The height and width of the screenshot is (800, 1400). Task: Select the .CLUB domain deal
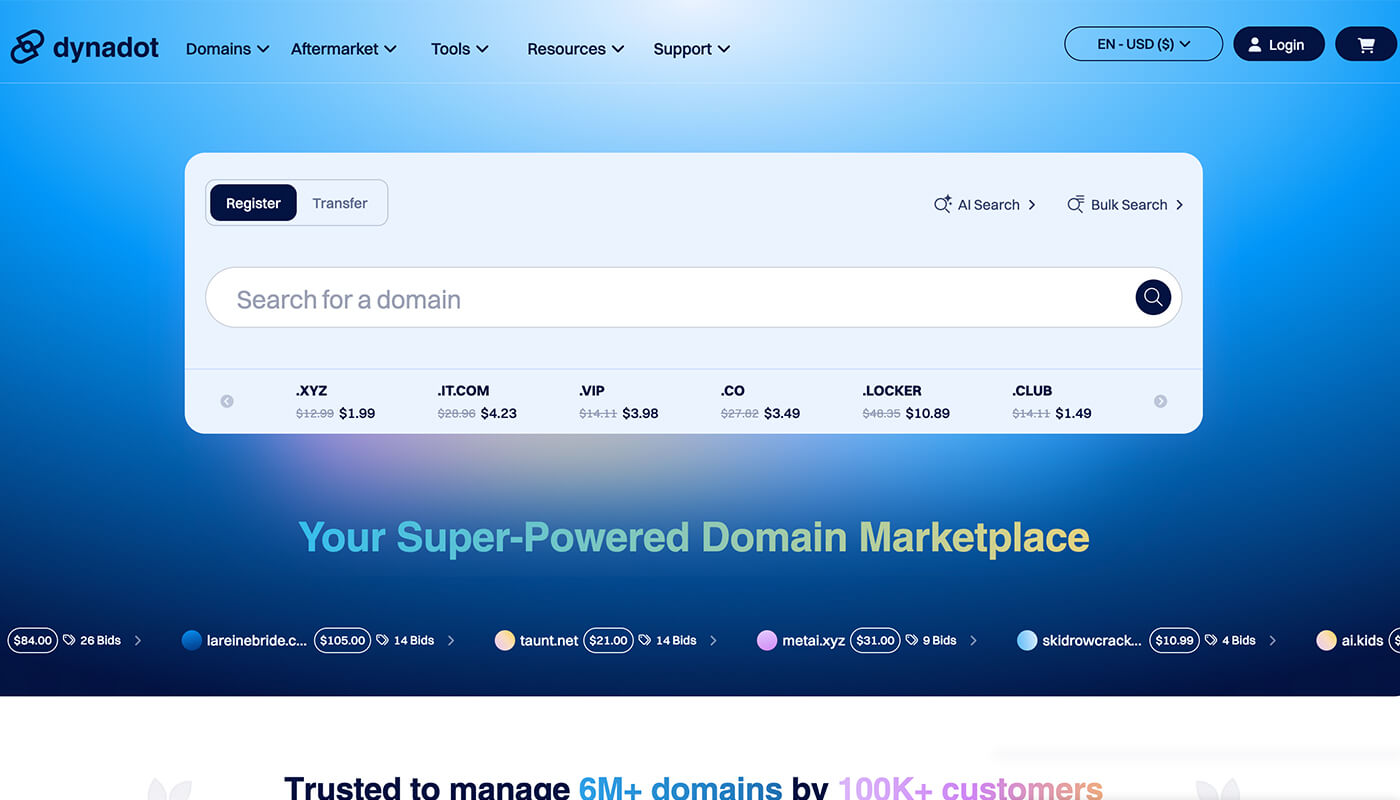pyautogui.click(x=1052, y=401)
